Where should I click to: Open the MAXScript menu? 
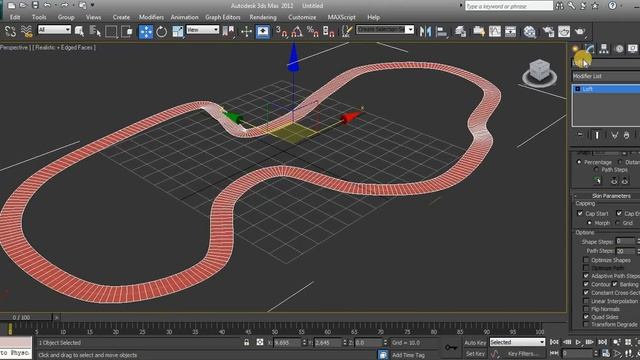tap(341, 17)
